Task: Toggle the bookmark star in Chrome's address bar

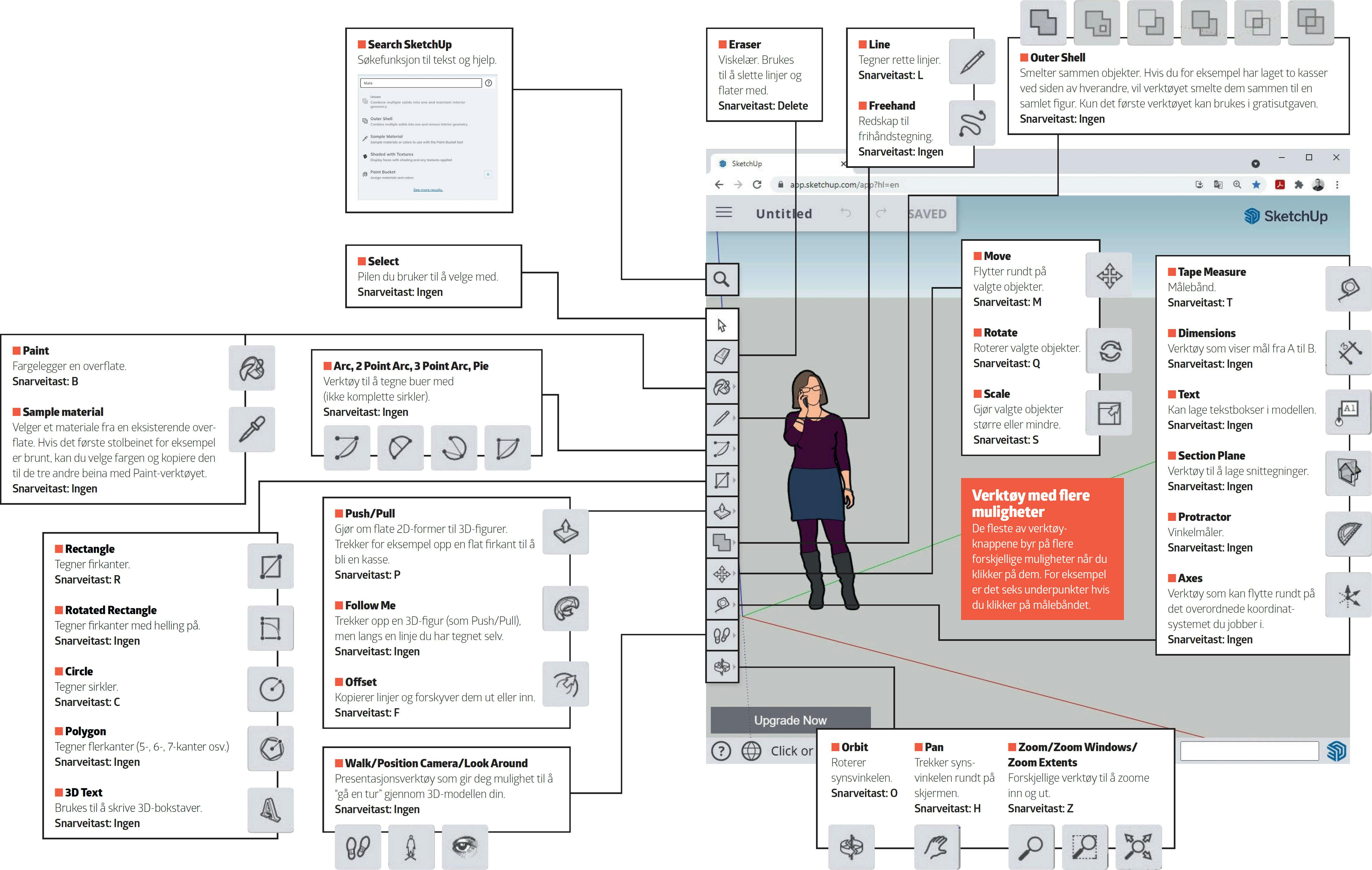Action: [x=1256, y=185]
